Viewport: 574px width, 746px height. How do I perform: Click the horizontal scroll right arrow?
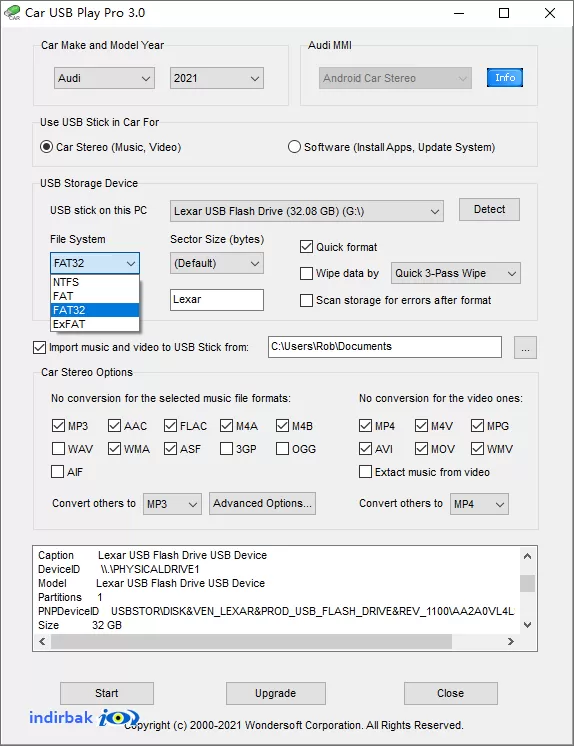tap(511, 641)
